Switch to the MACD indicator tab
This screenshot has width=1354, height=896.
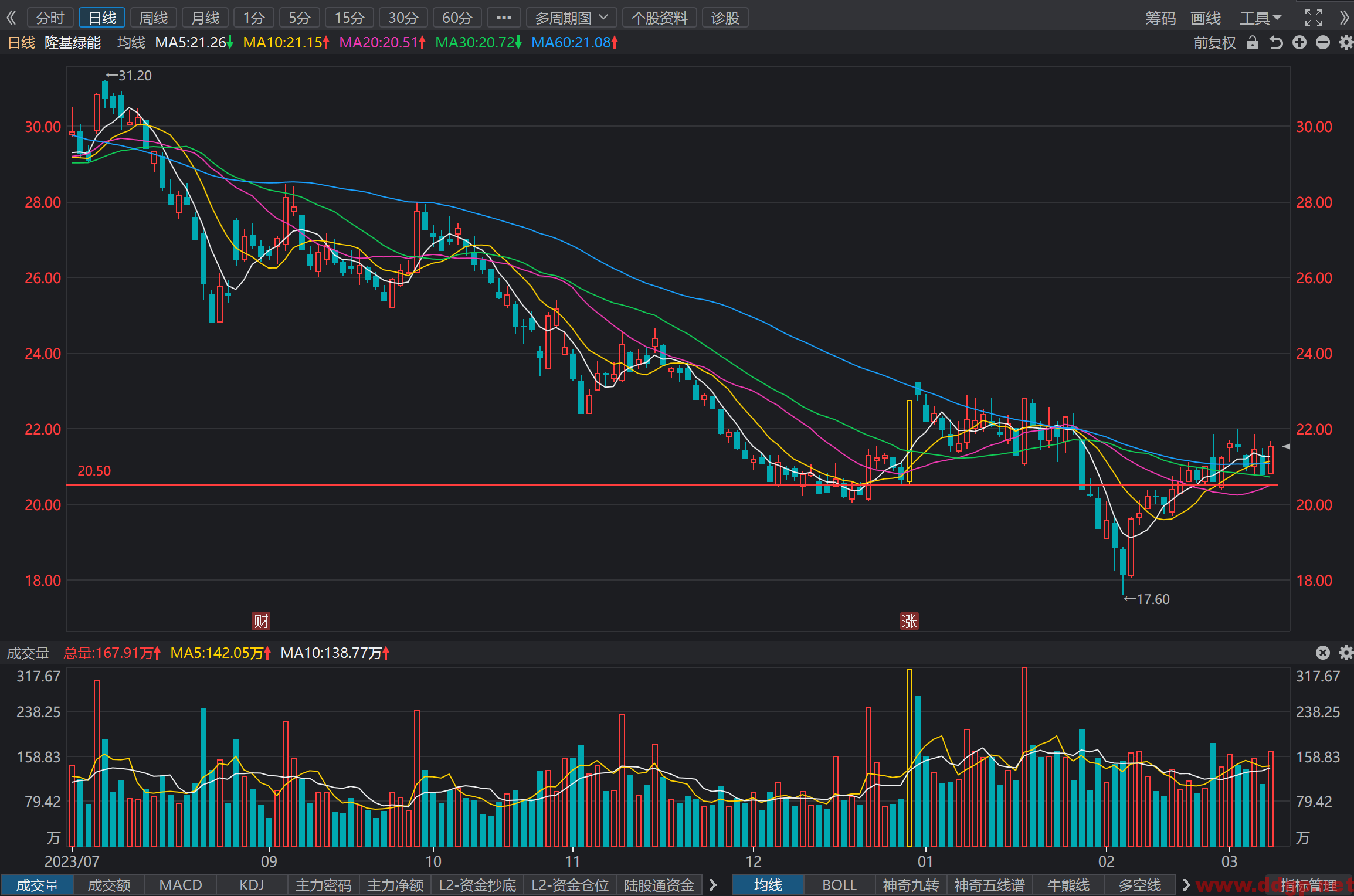click(x=181, y=885)
